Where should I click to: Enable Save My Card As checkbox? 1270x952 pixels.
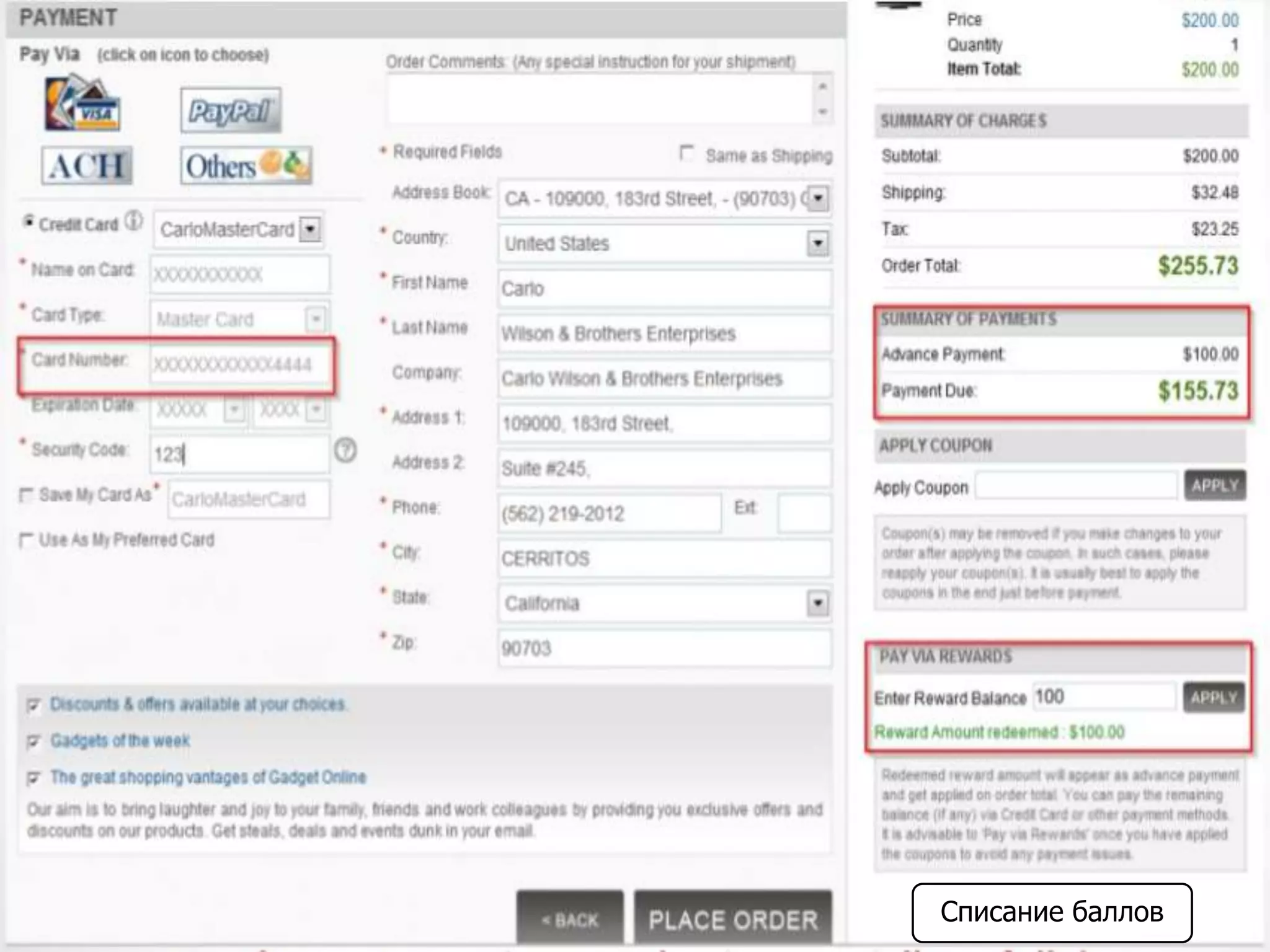pyautogui.click(x=26, y=495)
